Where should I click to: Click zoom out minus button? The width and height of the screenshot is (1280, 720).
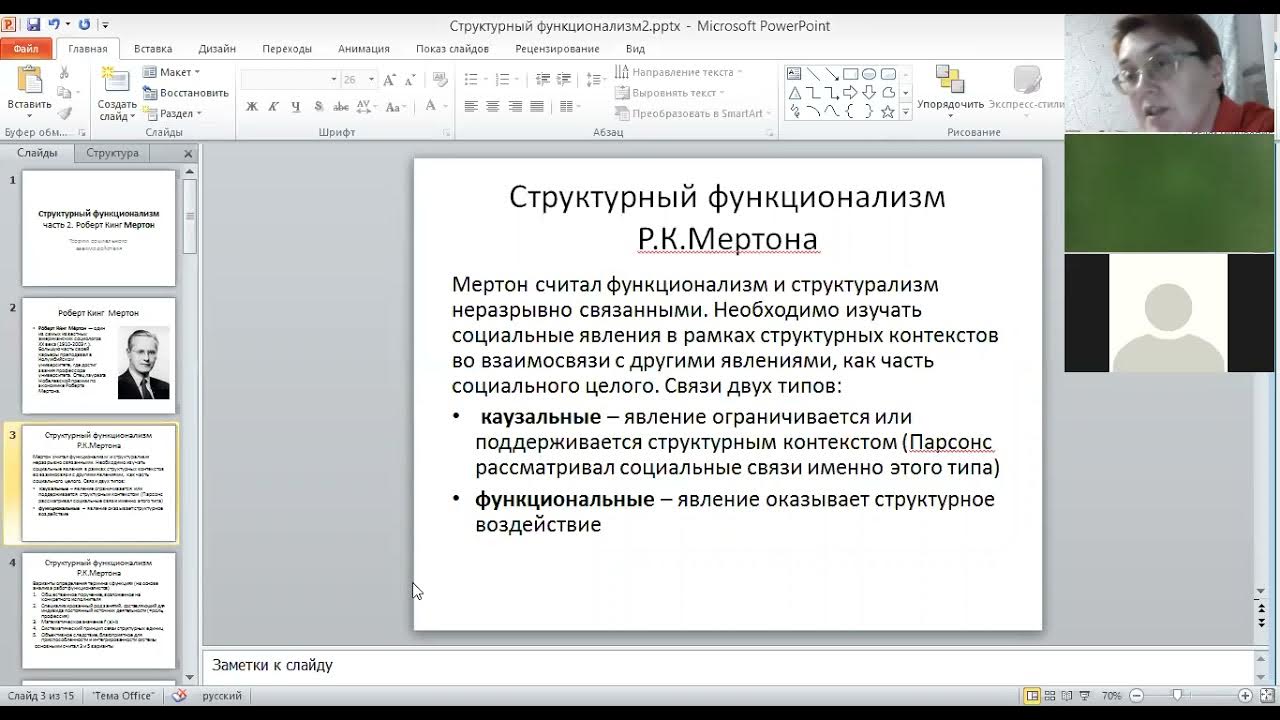click(1137, 695)
